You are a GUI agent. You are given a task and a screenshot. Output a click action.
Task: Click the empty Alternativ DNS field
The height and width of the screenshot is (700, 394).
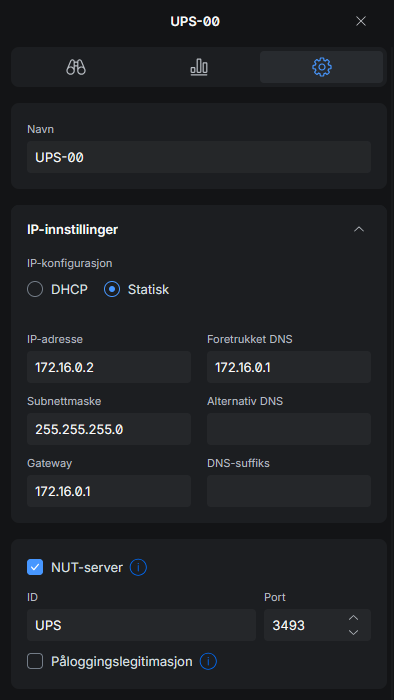(x=289, y=429)
